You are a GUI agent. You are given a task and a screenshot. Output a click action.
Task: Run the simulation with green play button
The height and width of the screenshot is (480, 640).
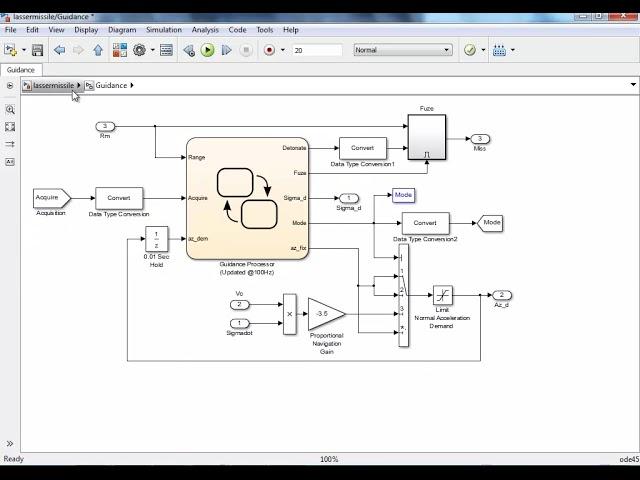tap(207, 50)
